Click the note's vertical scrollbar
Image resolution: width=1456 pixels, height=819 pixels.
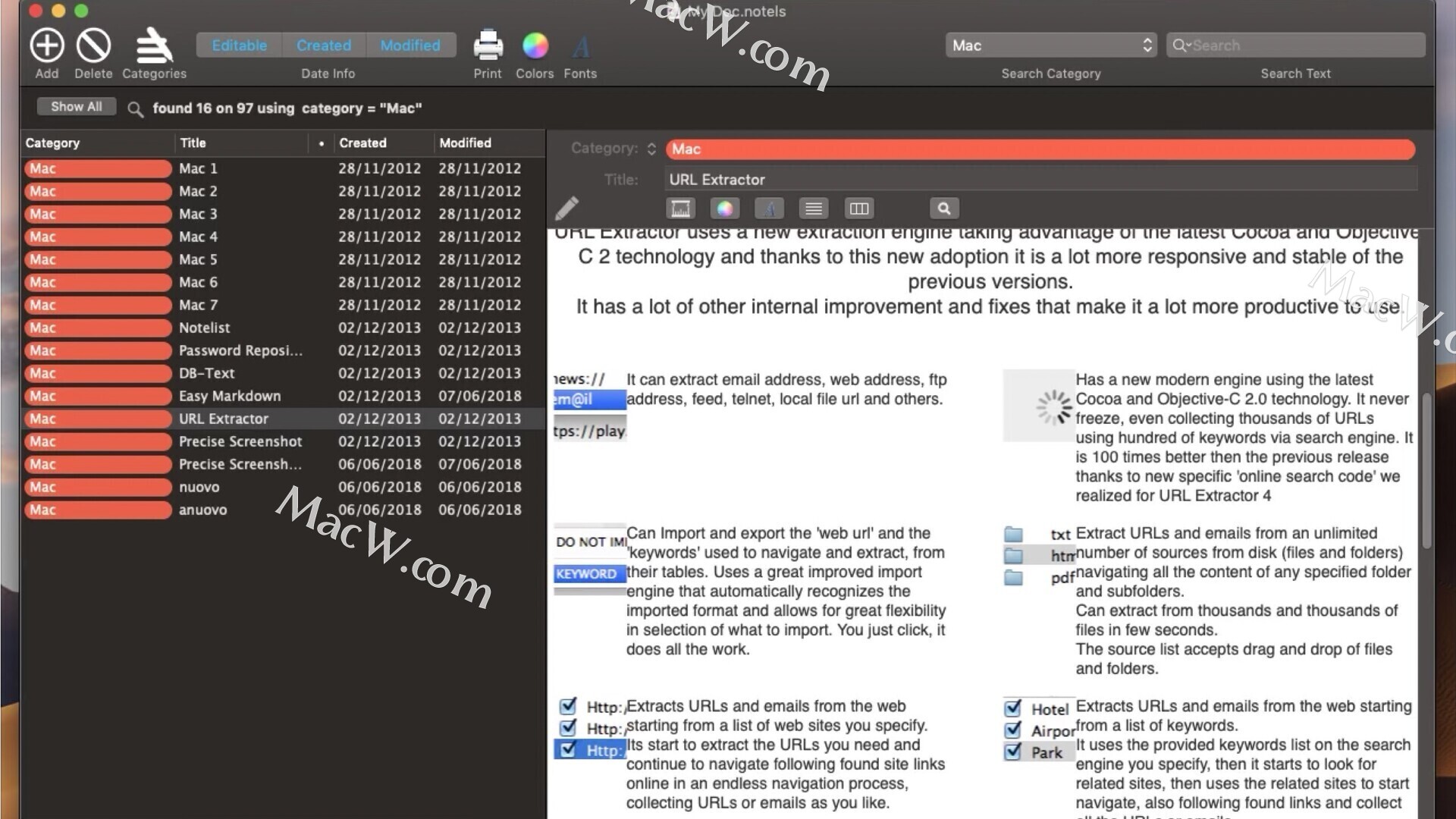click(1426, 470)
